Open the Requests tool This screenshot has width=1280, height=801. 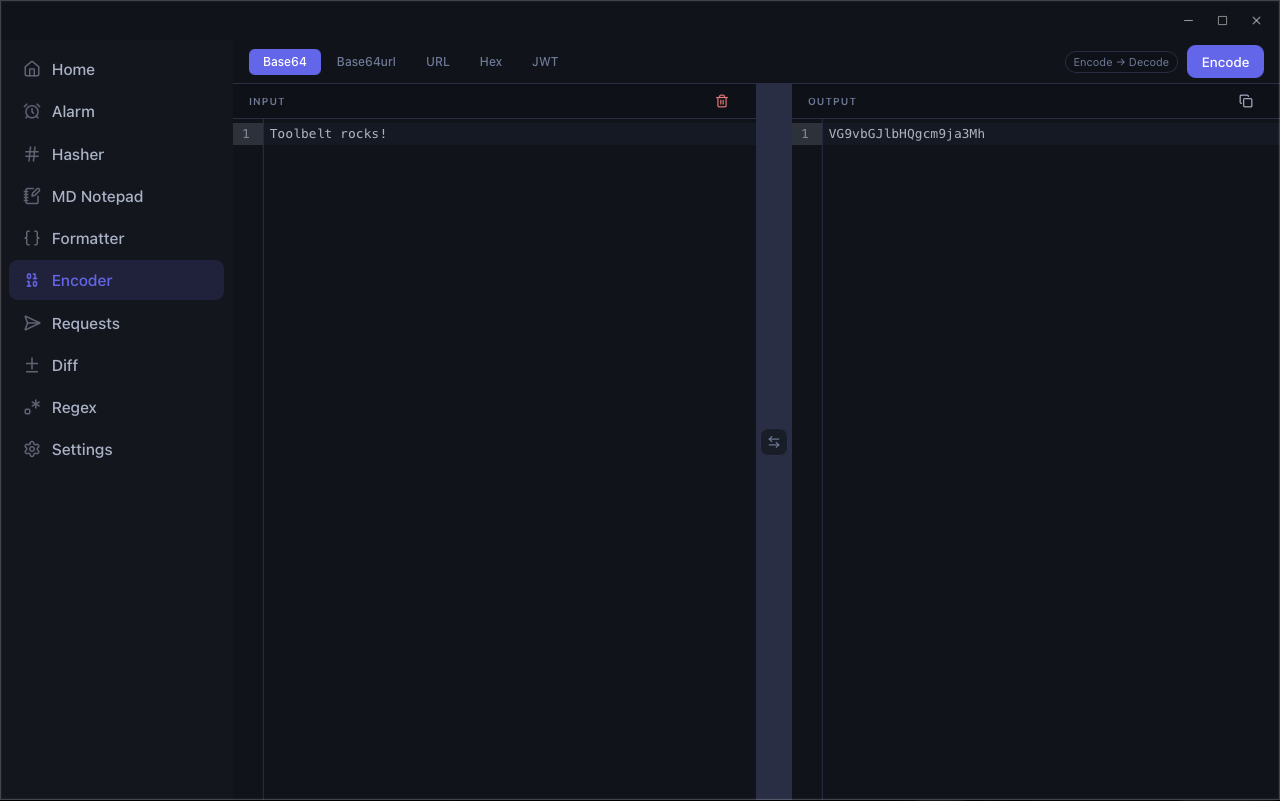86,323
